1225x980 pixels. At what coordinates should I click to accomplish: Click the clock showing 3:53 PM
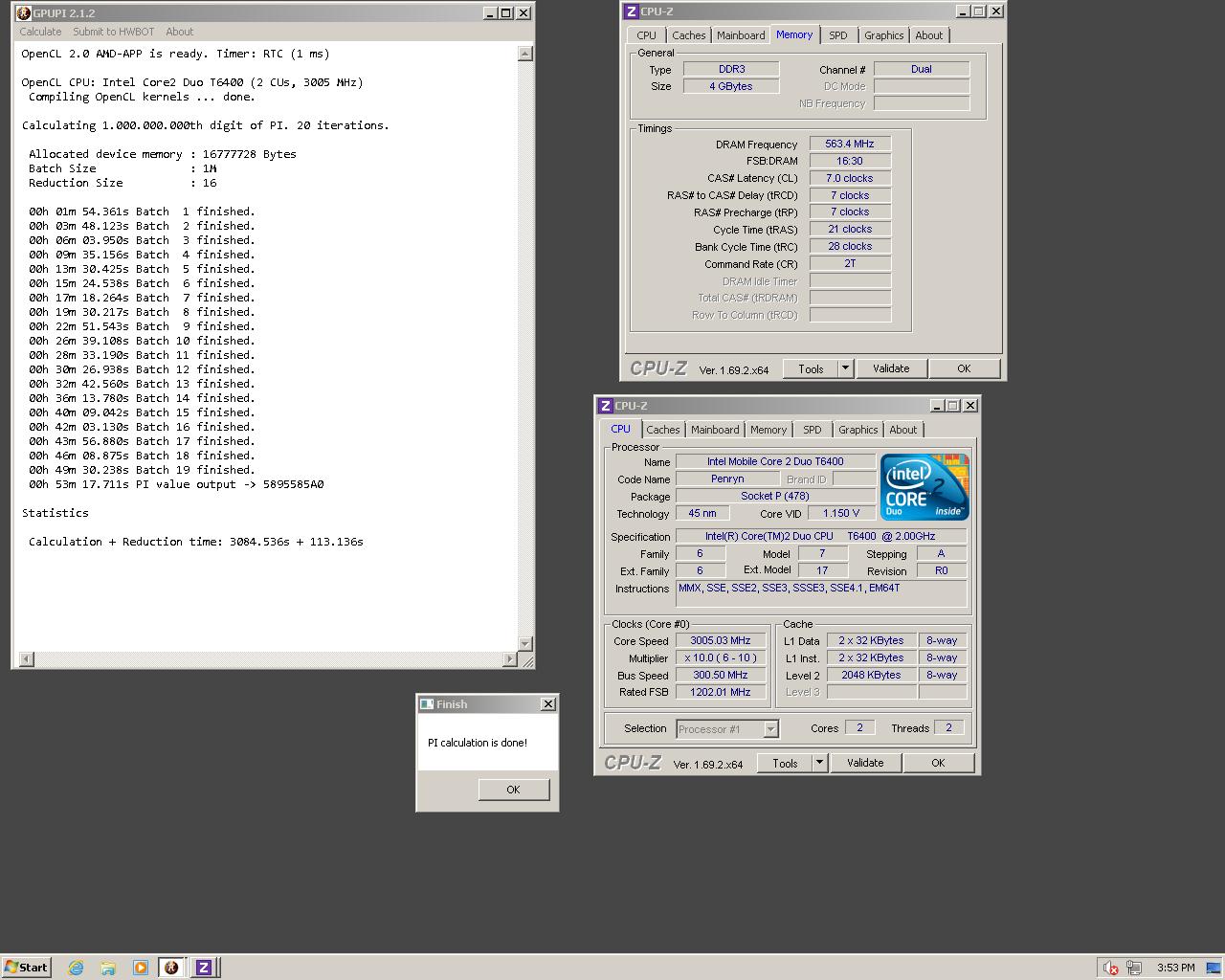click(1175, 968)
